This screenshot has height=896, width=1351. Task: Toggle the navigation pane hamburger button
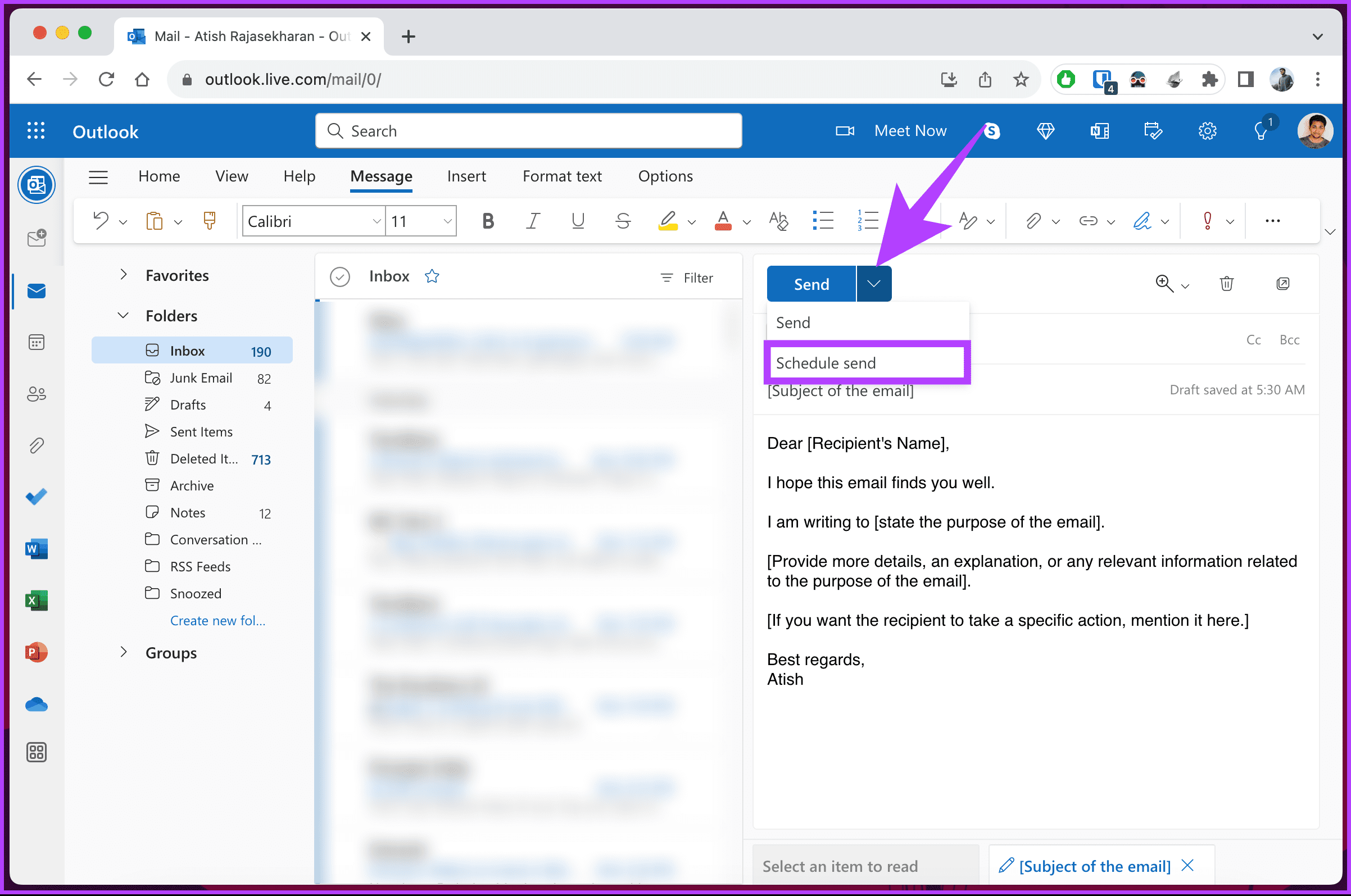(98, 177)
